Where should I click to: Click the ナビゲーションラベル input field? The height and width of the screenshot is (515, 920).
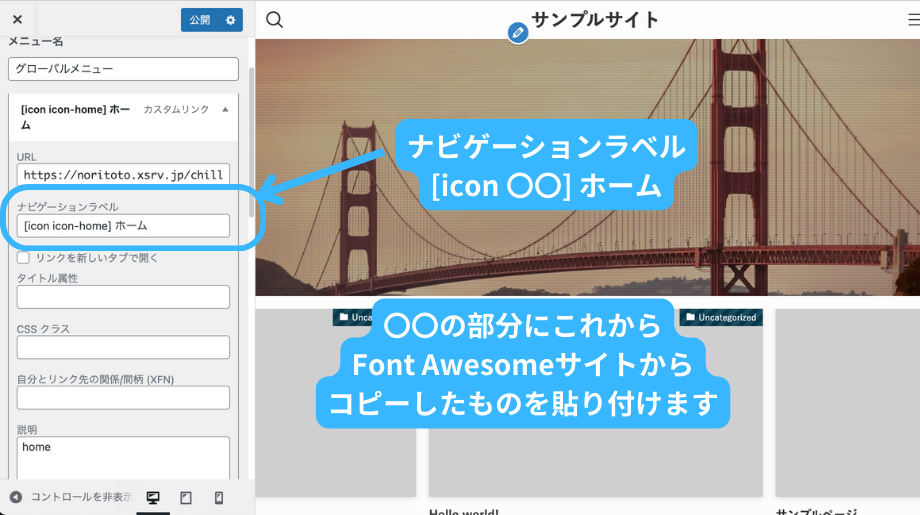pos(123,226)
